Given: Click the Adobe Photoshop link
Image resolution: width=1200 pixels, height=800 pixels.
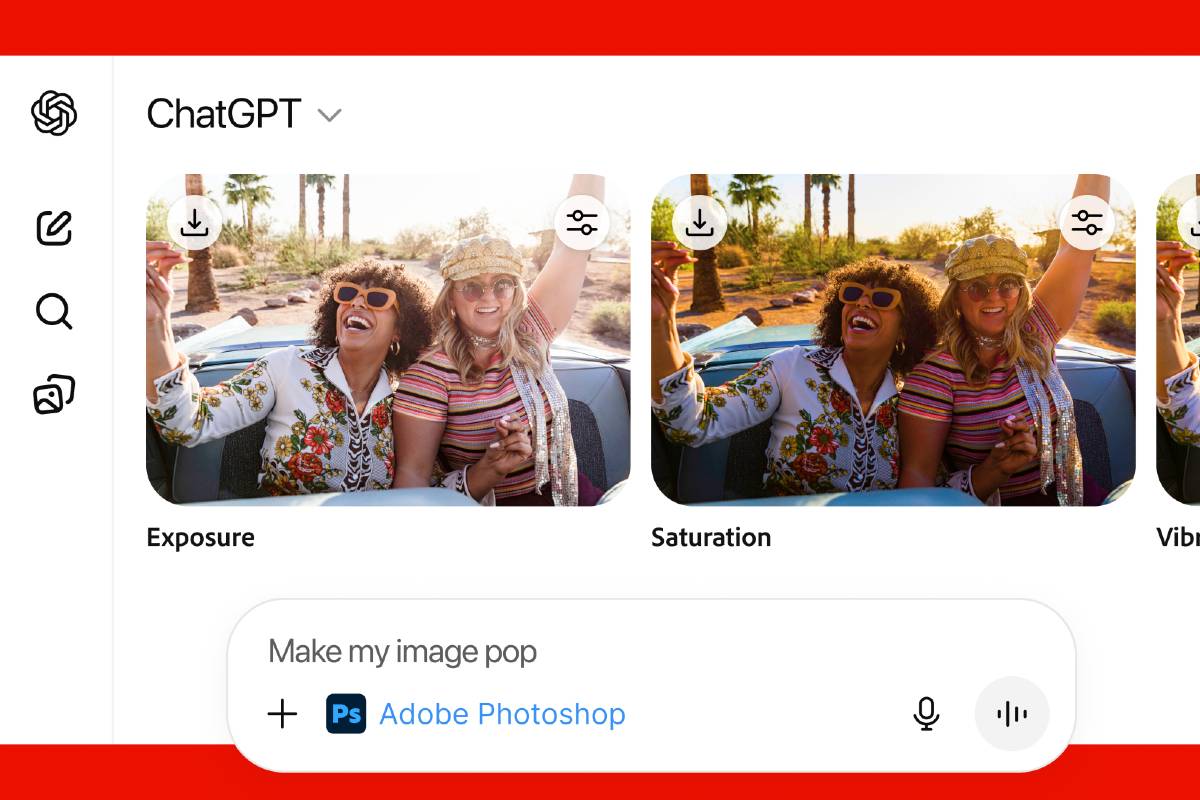Looking at the screenshot, I should pos(502,714).
